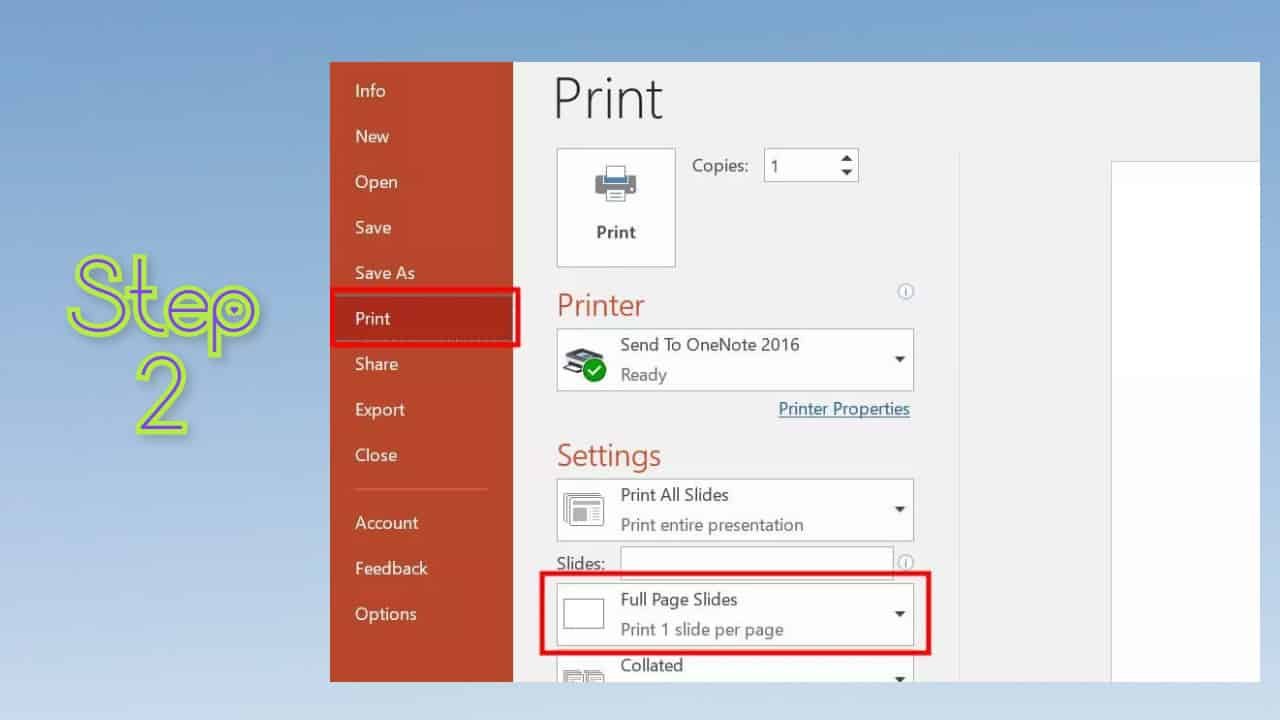
Task: Open the Print All Slides dropdown
Action: 898,509
